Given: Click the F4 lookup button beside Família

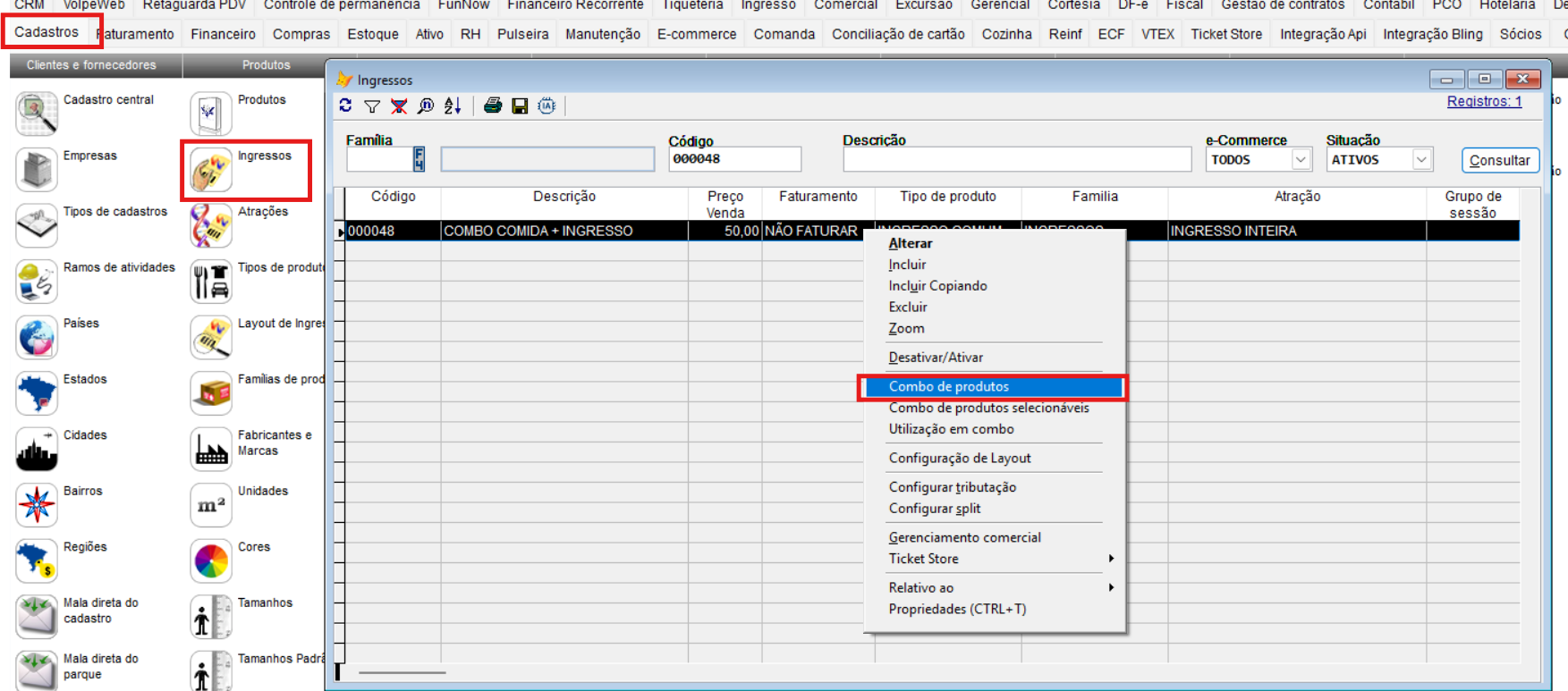Looking at the screenshot, I should coord(419,159).
